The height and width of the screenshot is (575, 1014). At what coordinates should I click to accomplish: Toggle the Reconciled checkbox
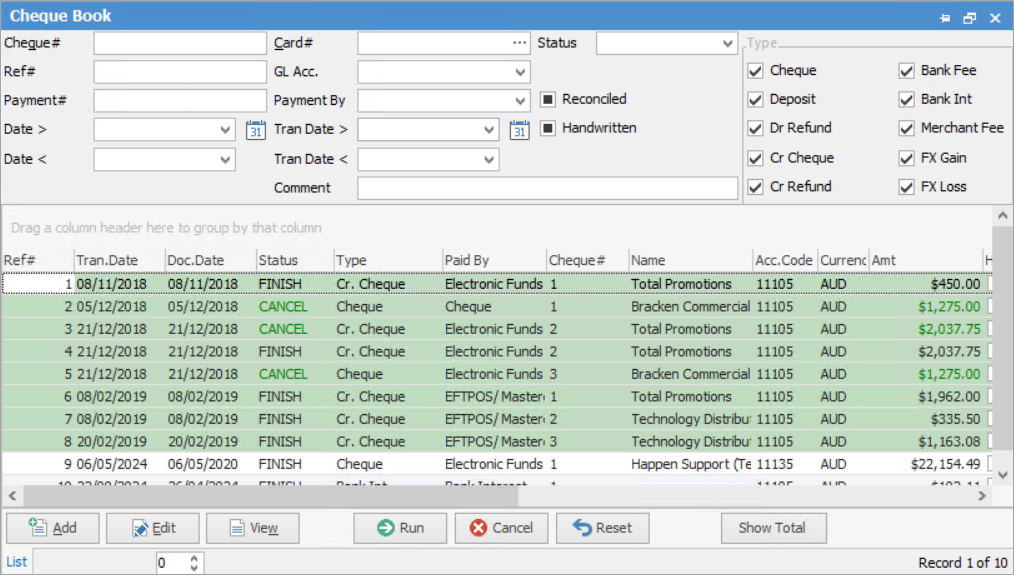pos(548,99)
